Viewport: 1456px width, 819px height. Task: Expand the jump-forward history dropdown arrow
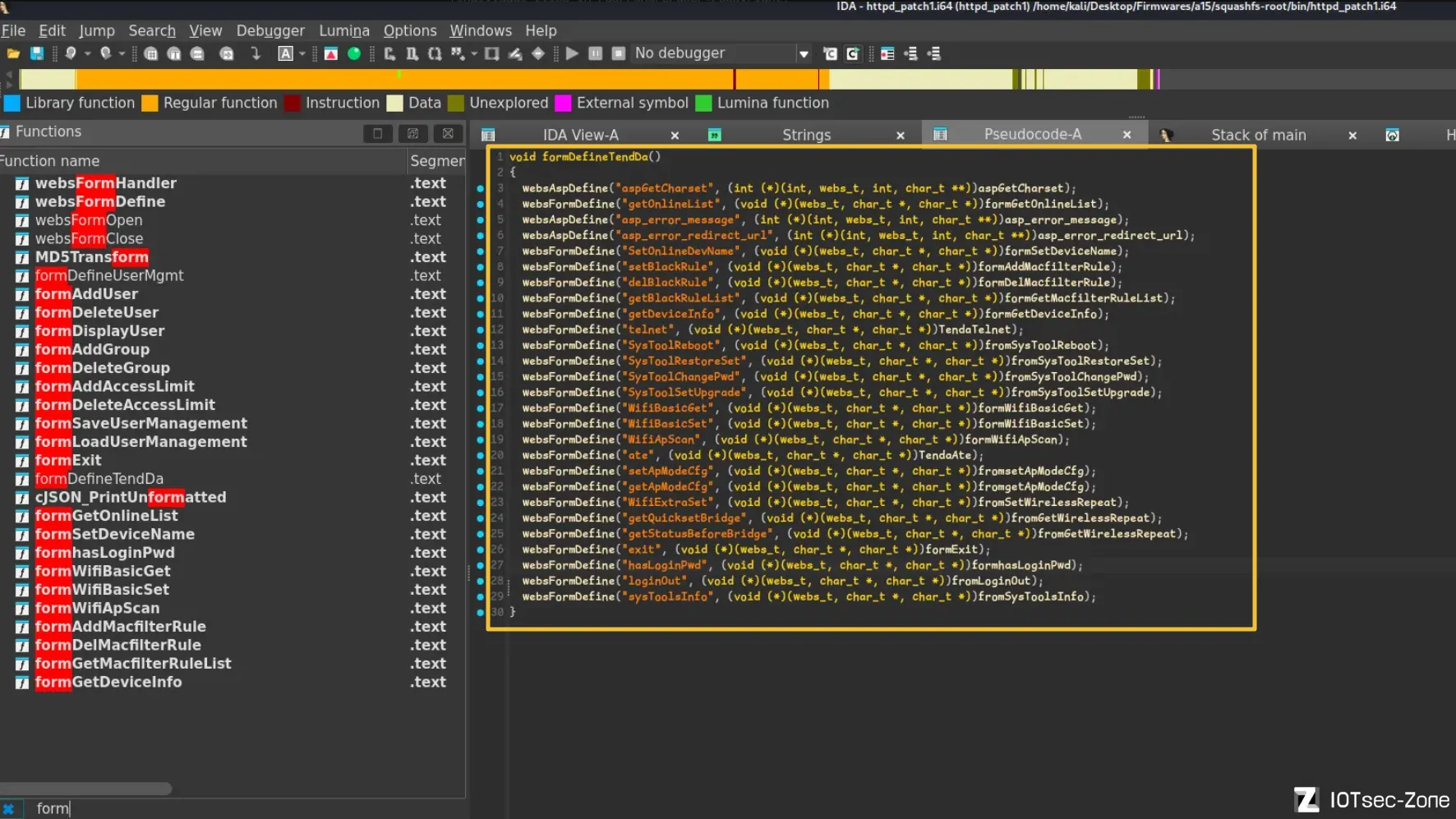tap(122, 53)
